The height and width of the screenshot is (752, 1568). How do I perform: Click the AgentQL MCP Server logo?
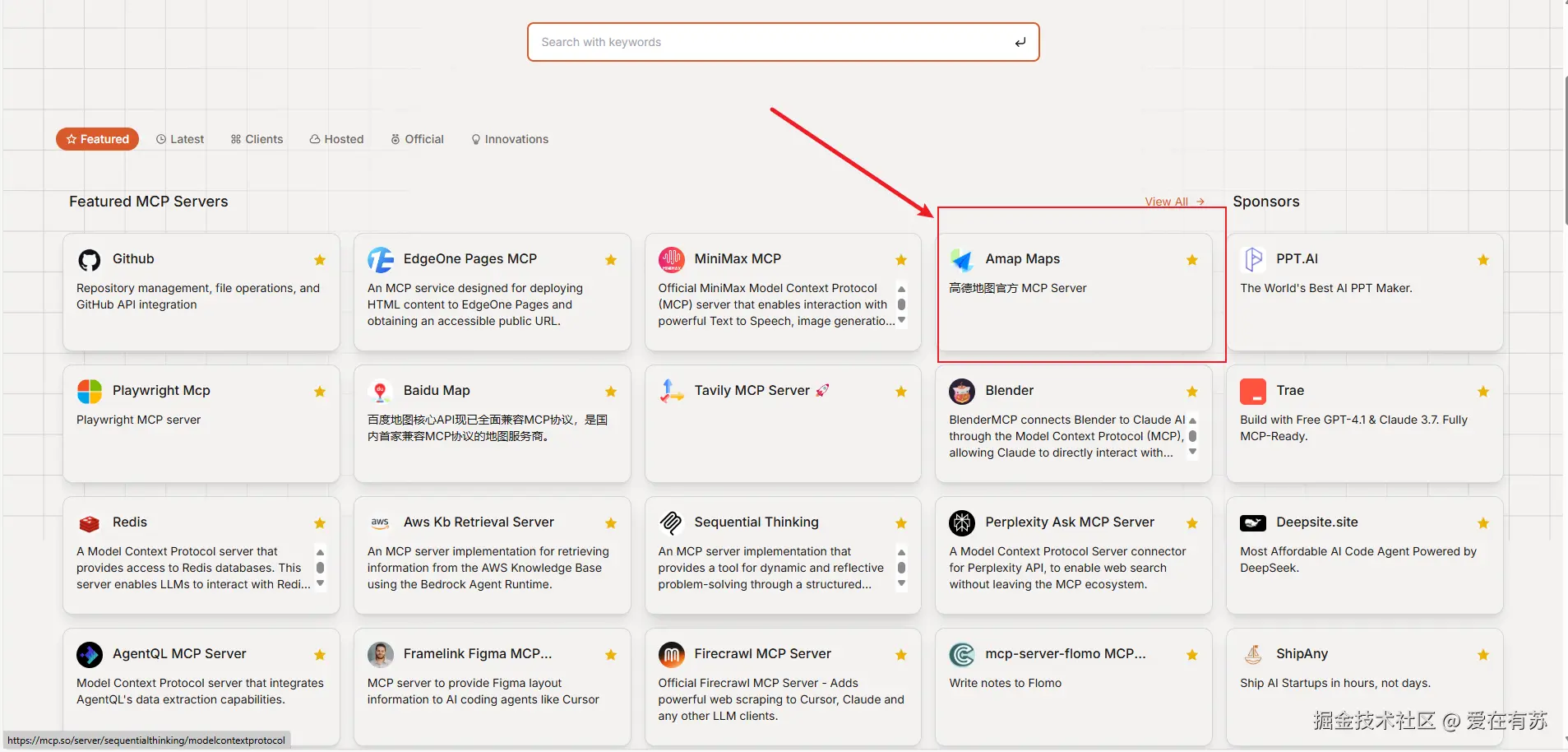tap(90, 655)
